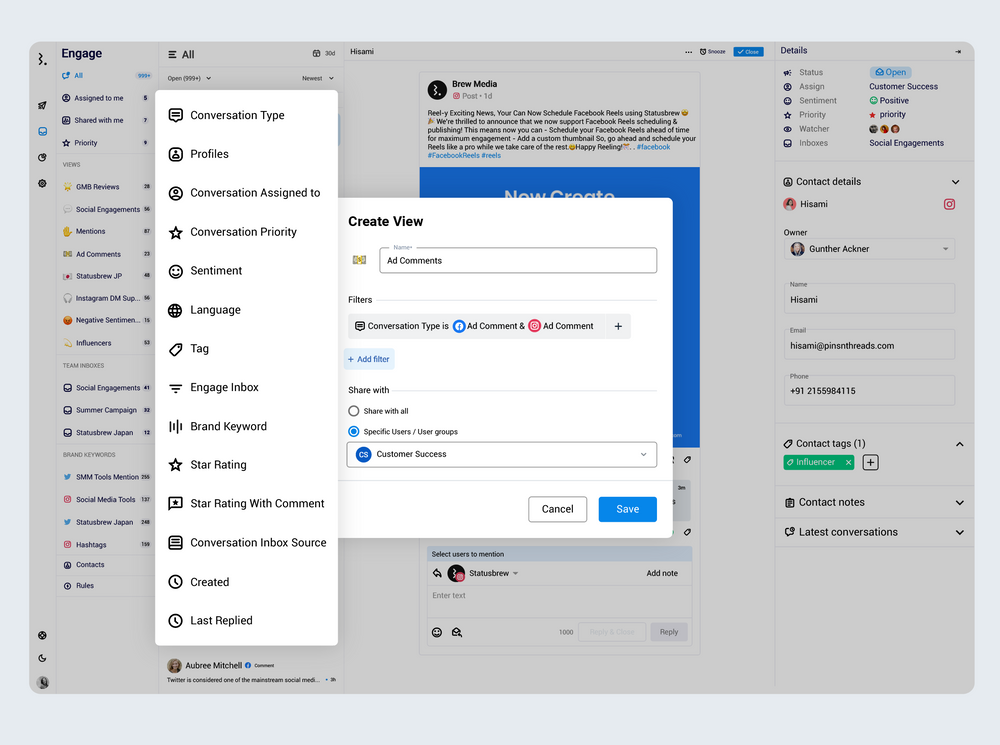1000x745 pixels.
Task: Expand the Contact notes section
Action: pos(959,503)
